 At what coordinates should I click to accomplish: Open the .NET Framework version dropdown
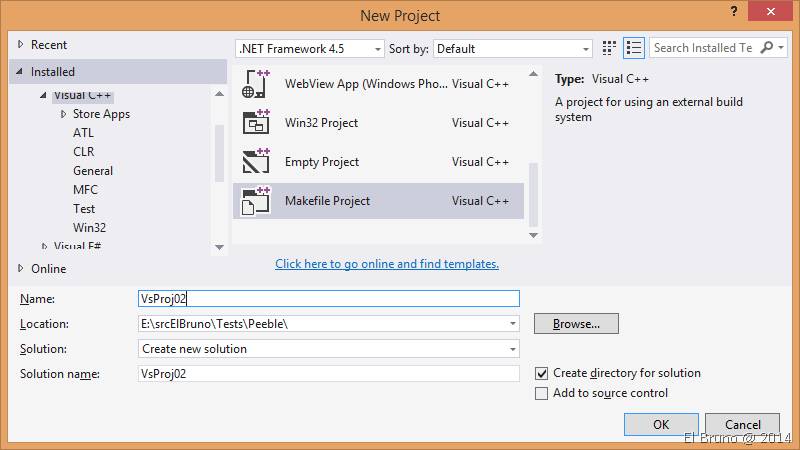310,48
